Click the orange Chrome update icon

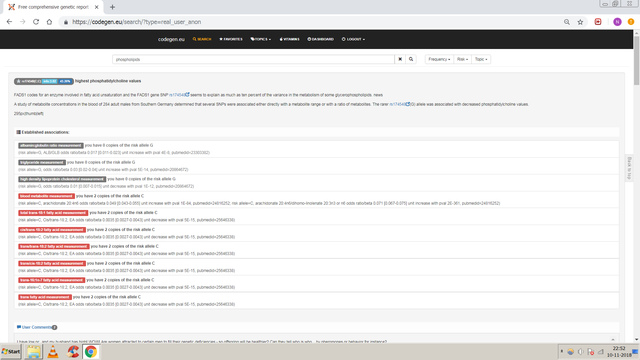631,22
